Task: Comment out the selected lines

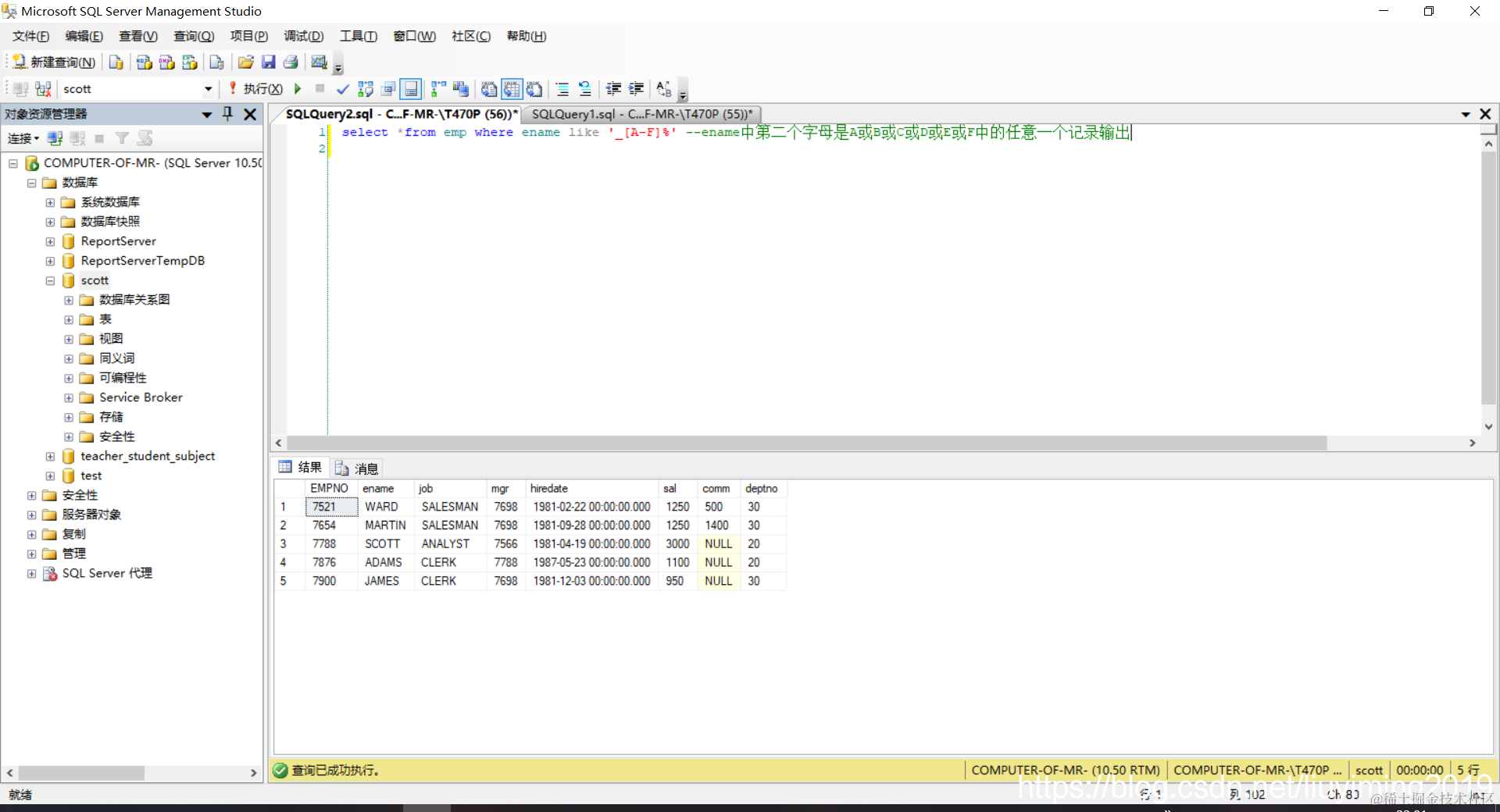Action: [x=562, y=89]
